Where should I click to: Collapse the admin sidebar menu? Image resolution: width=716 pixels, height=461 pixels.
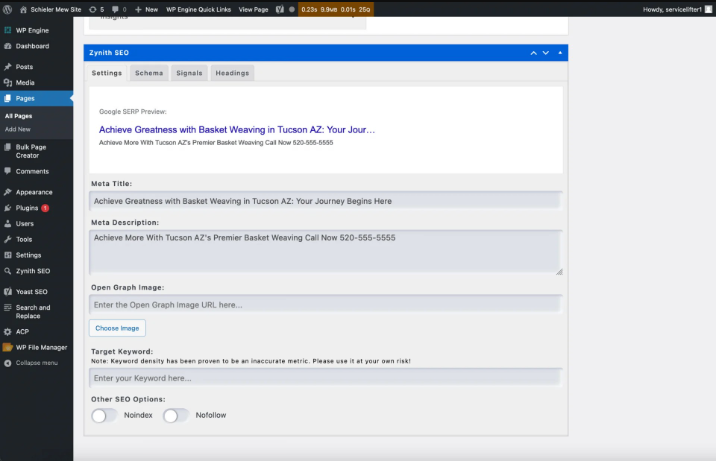coord(36,362)
